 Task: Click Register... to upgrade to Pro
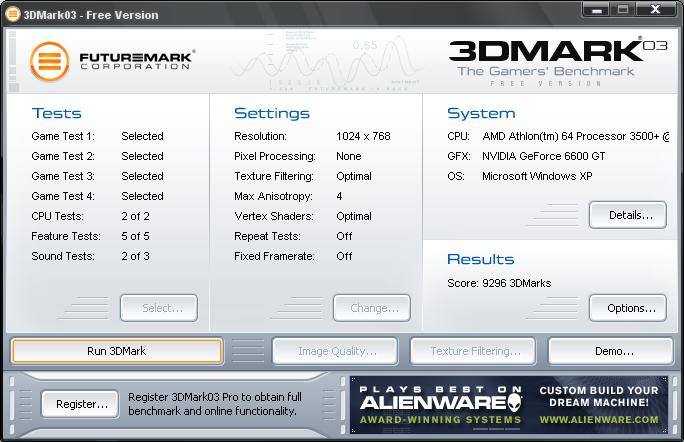pyautogui.click(x=80, y=404)
